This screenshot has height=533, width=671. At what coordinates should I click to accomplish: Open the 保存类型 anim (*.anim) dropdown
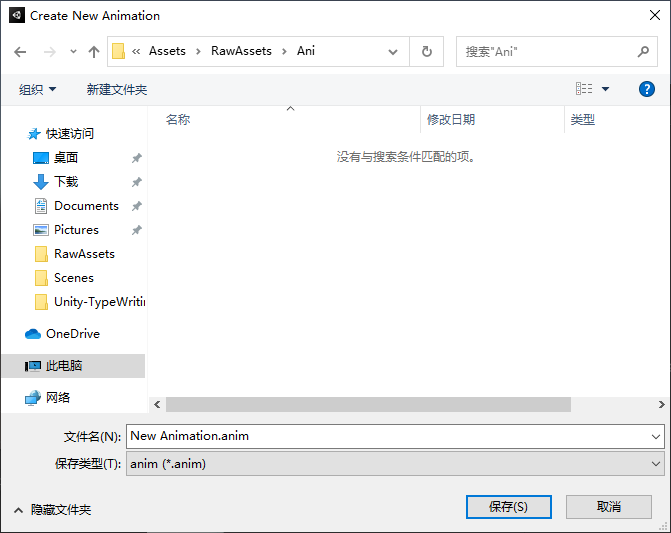395,464
